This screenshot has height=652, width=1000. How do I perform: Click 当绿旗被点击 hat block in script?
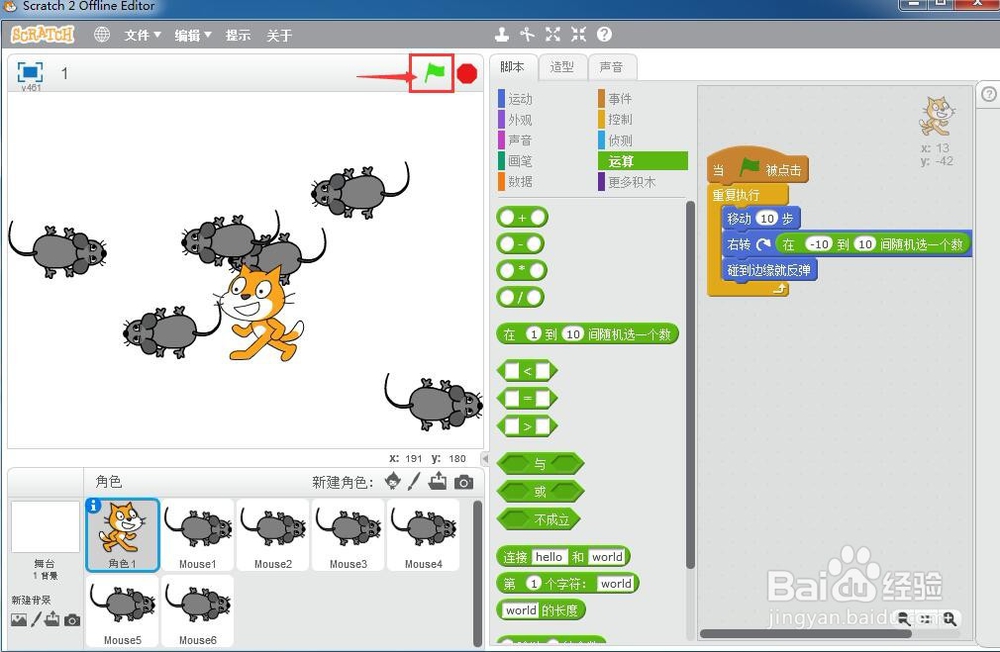click(757, 167)
